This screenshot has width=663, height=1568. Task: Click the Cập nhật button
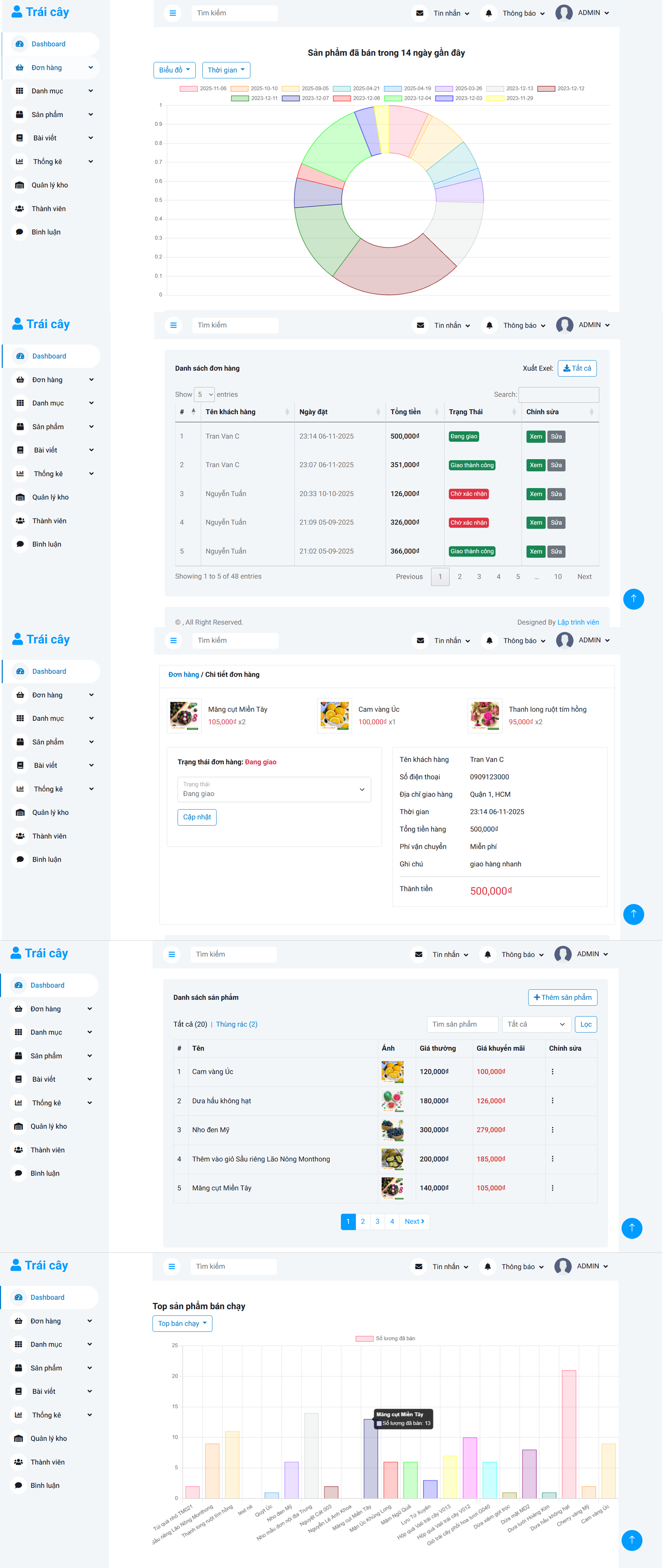(x=196, y=817)
